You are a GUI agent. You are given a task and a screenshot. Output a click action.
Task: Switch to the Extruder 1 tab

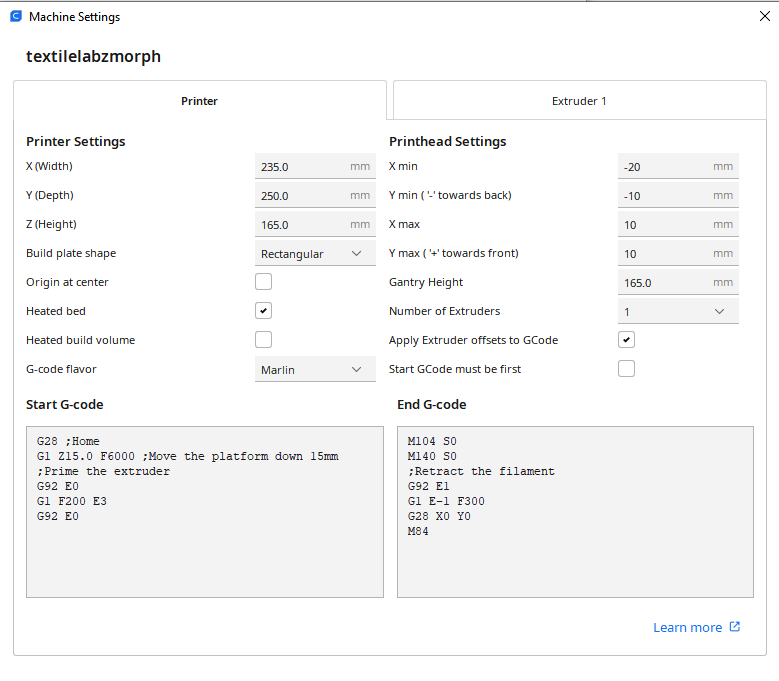(579, 101)
